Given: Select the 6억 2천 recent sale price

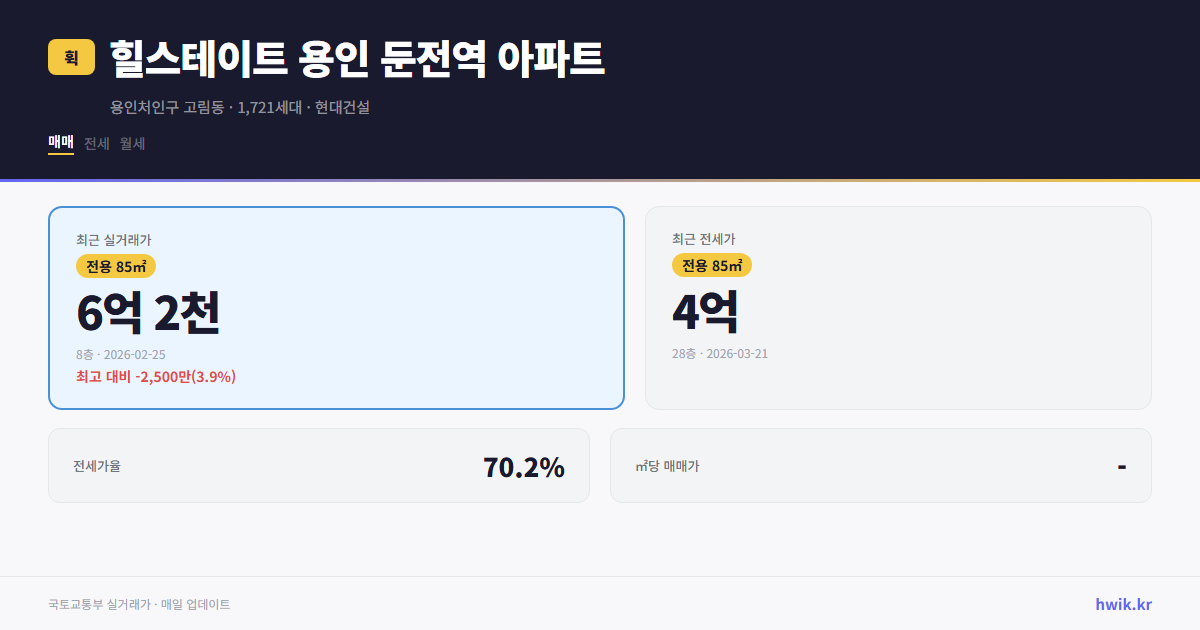Looking at the screenshot, I should [148, 313].
